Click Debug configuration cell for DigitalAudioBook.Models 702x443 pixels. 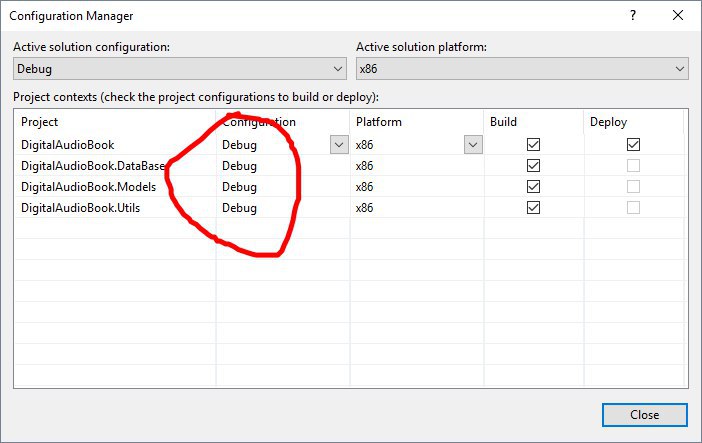[283, 187]
